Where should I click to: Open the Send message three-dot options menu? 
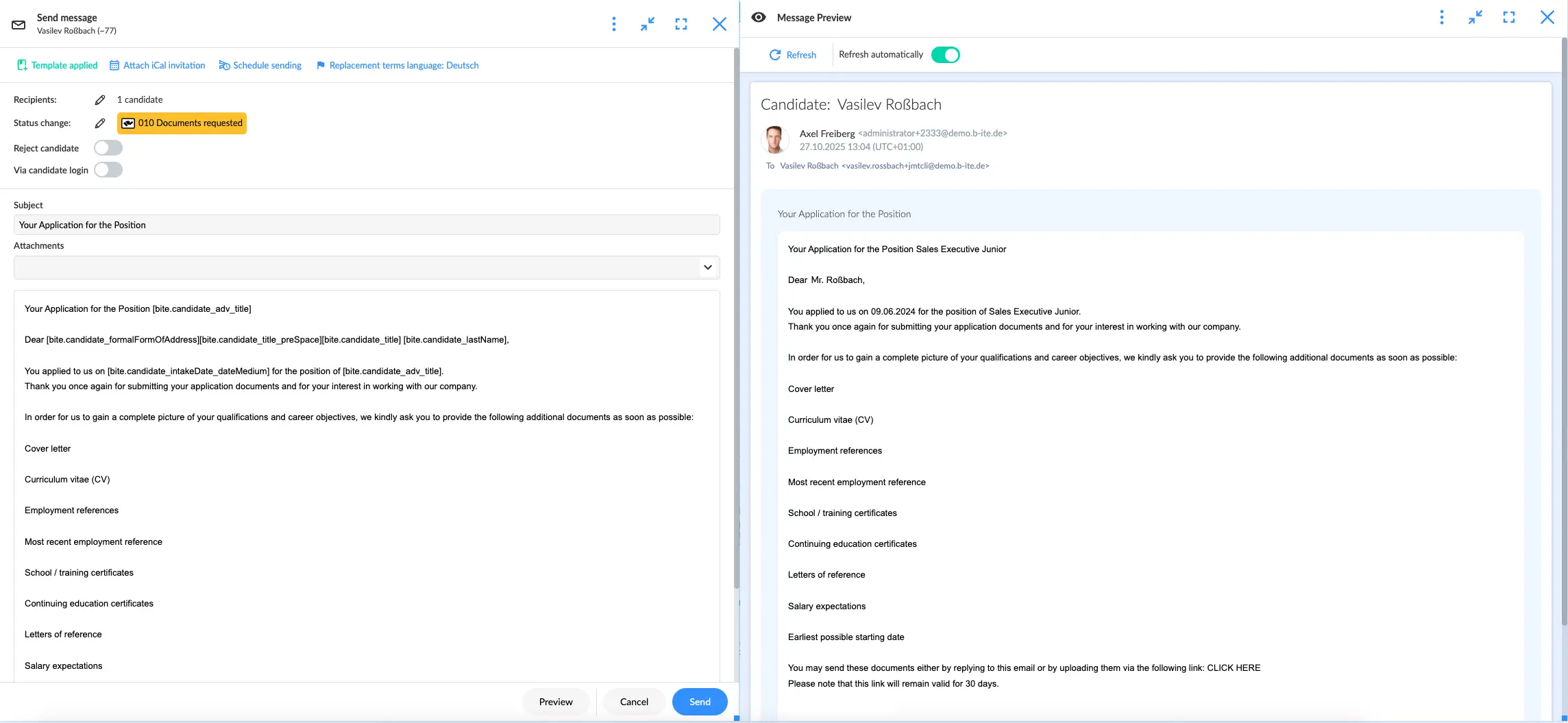613,25
